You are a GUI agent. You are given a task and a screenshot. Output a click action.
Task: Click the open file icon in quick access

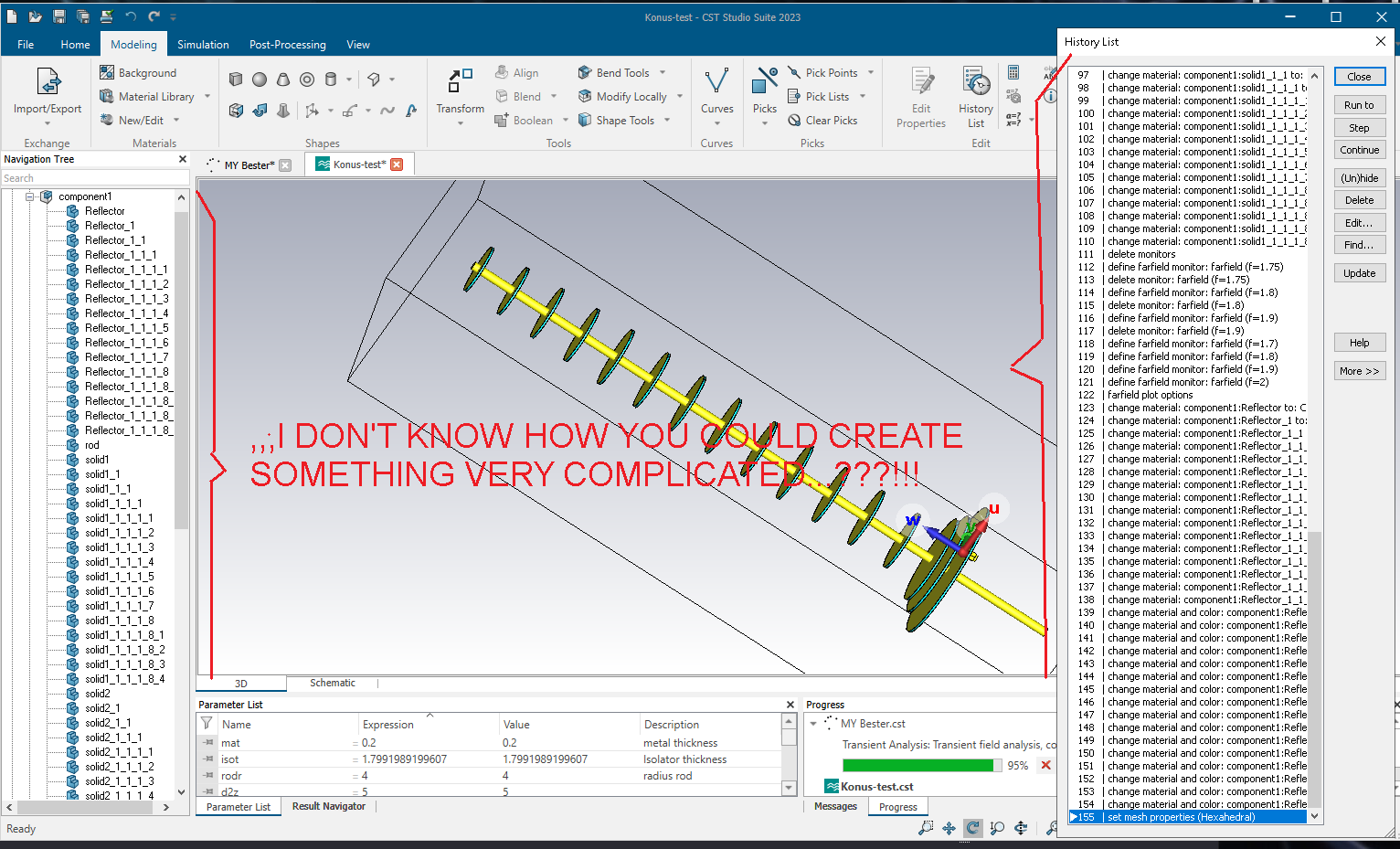pyautogui.click(x=36, y=16)
